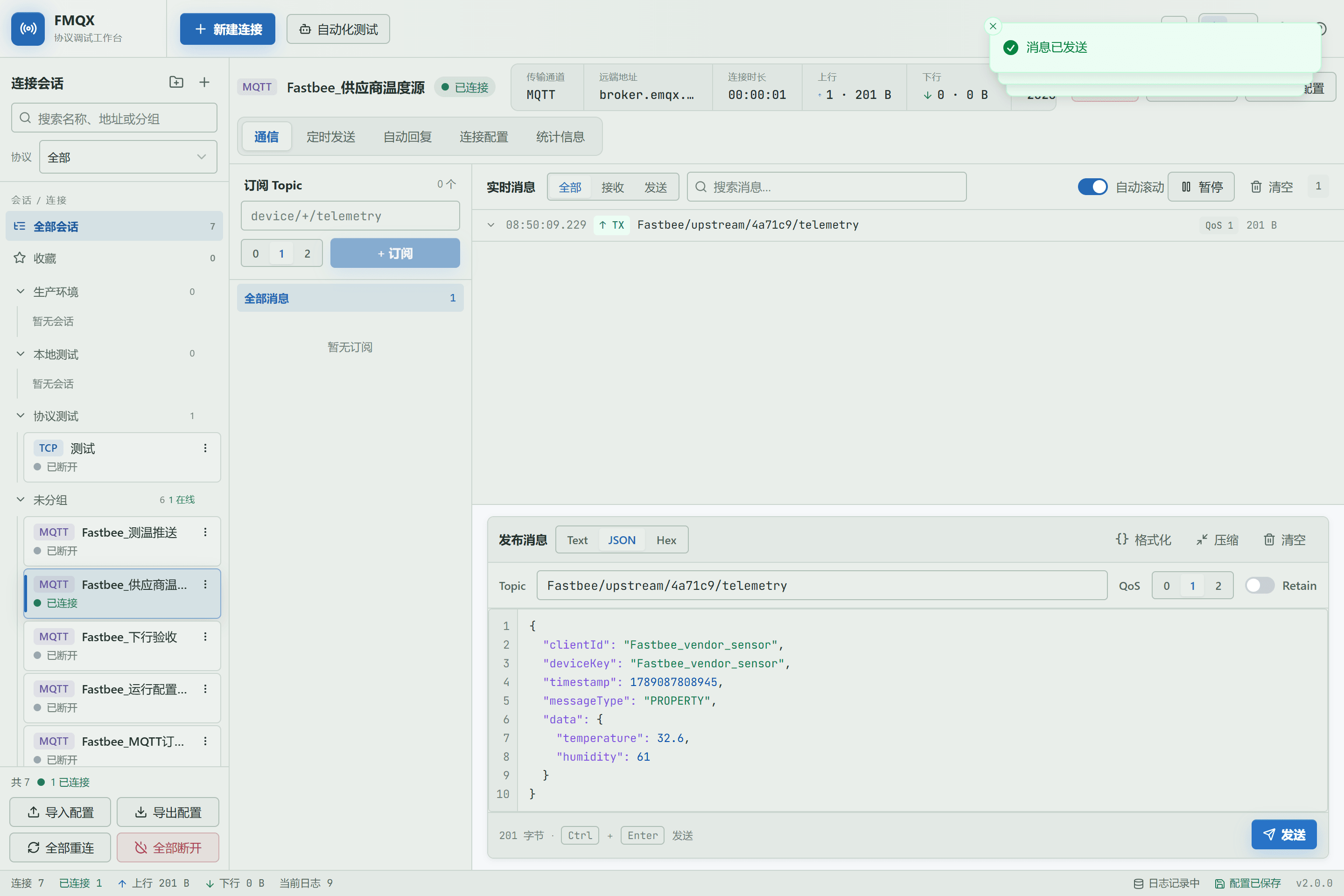Switch to the 连接配置 tab
The height and width of the screenshot is (896, 1344).
coord(484,137)
